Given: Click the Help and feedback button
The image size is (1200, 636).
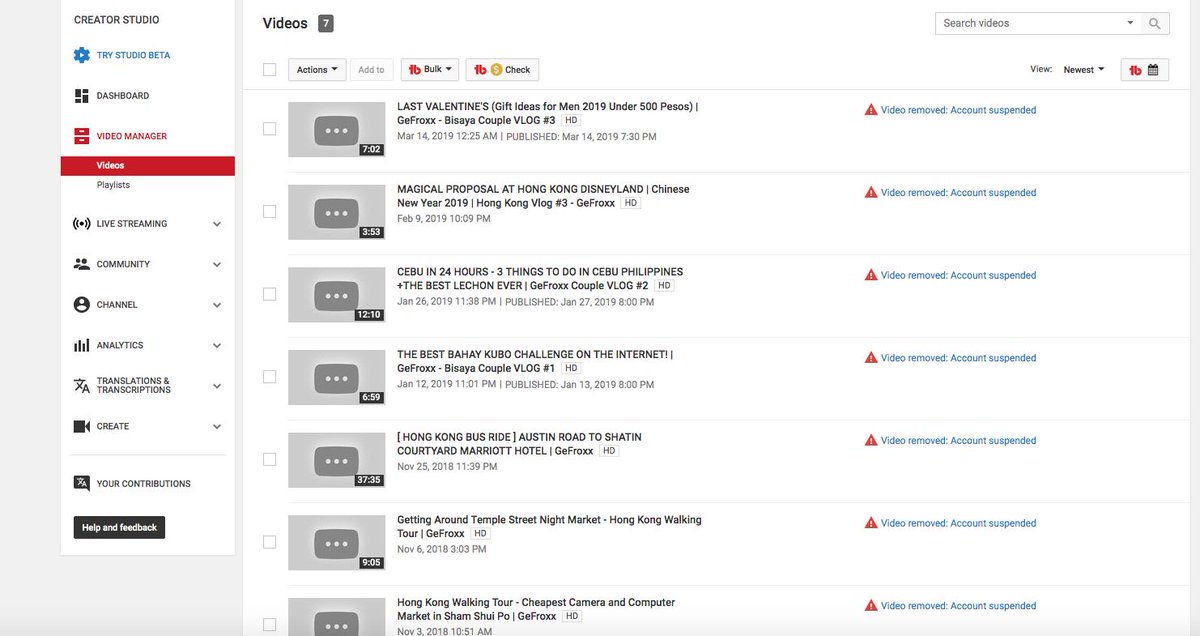Looking at the screenshot, I should 120,527.
